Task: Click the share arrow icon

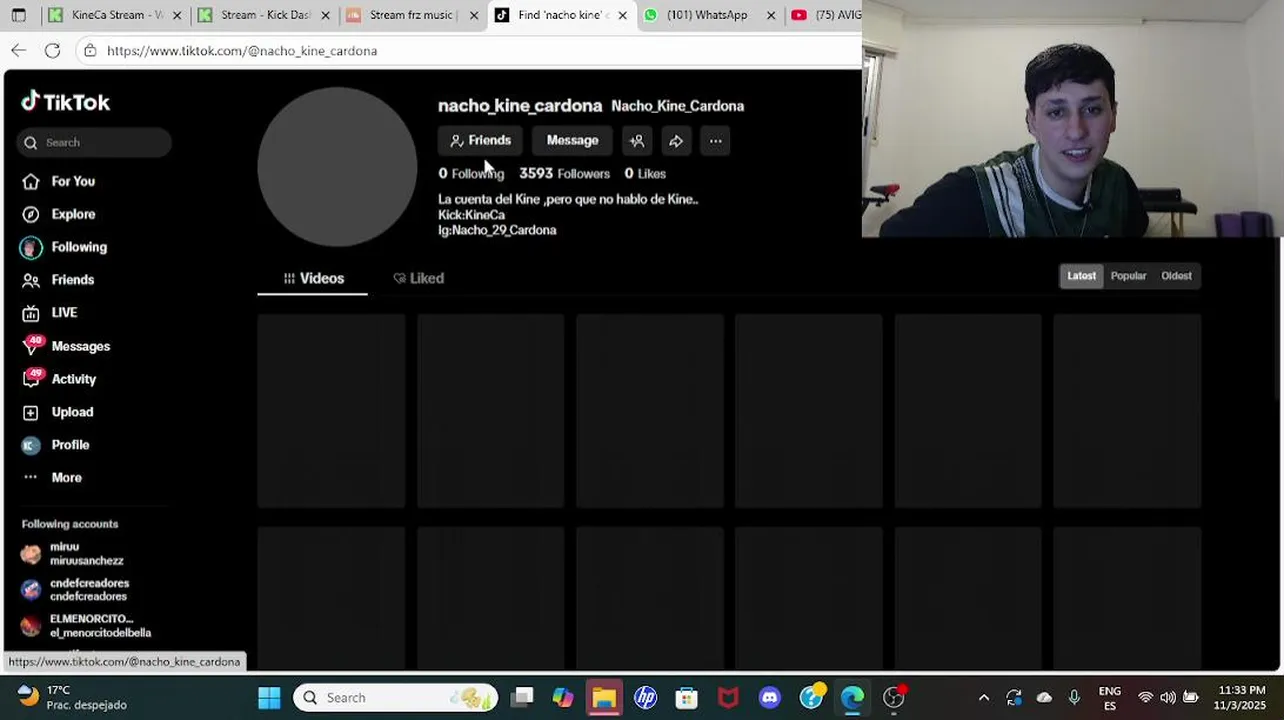Action: pos(676,141)
